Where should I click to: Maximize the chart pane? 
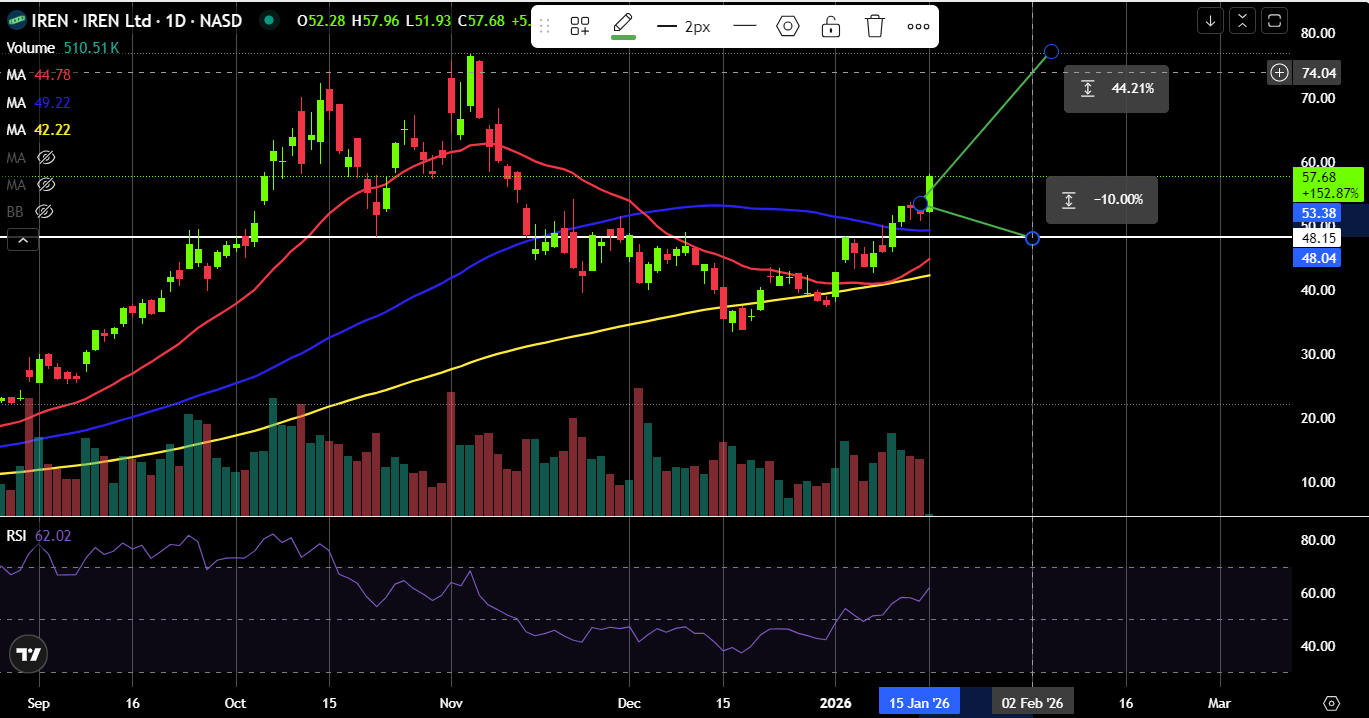1274,20
